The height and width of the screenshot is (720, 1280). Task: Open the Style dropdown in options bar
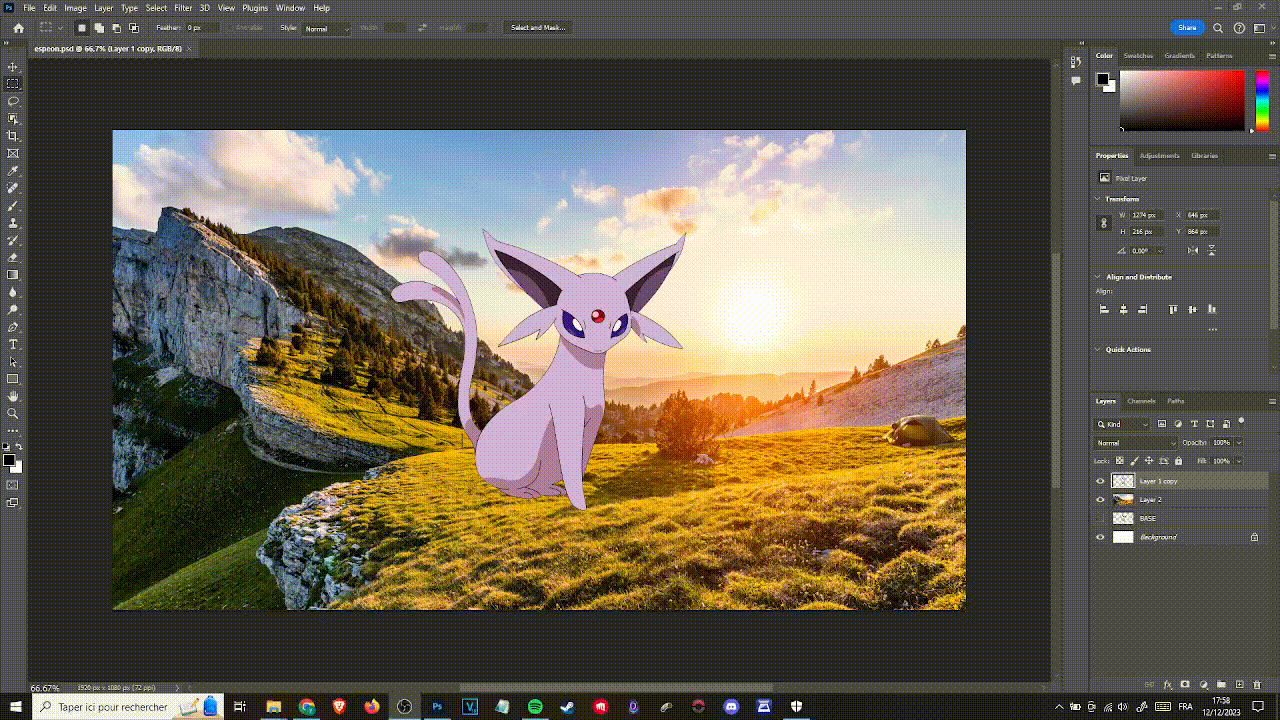pos(328,28)
